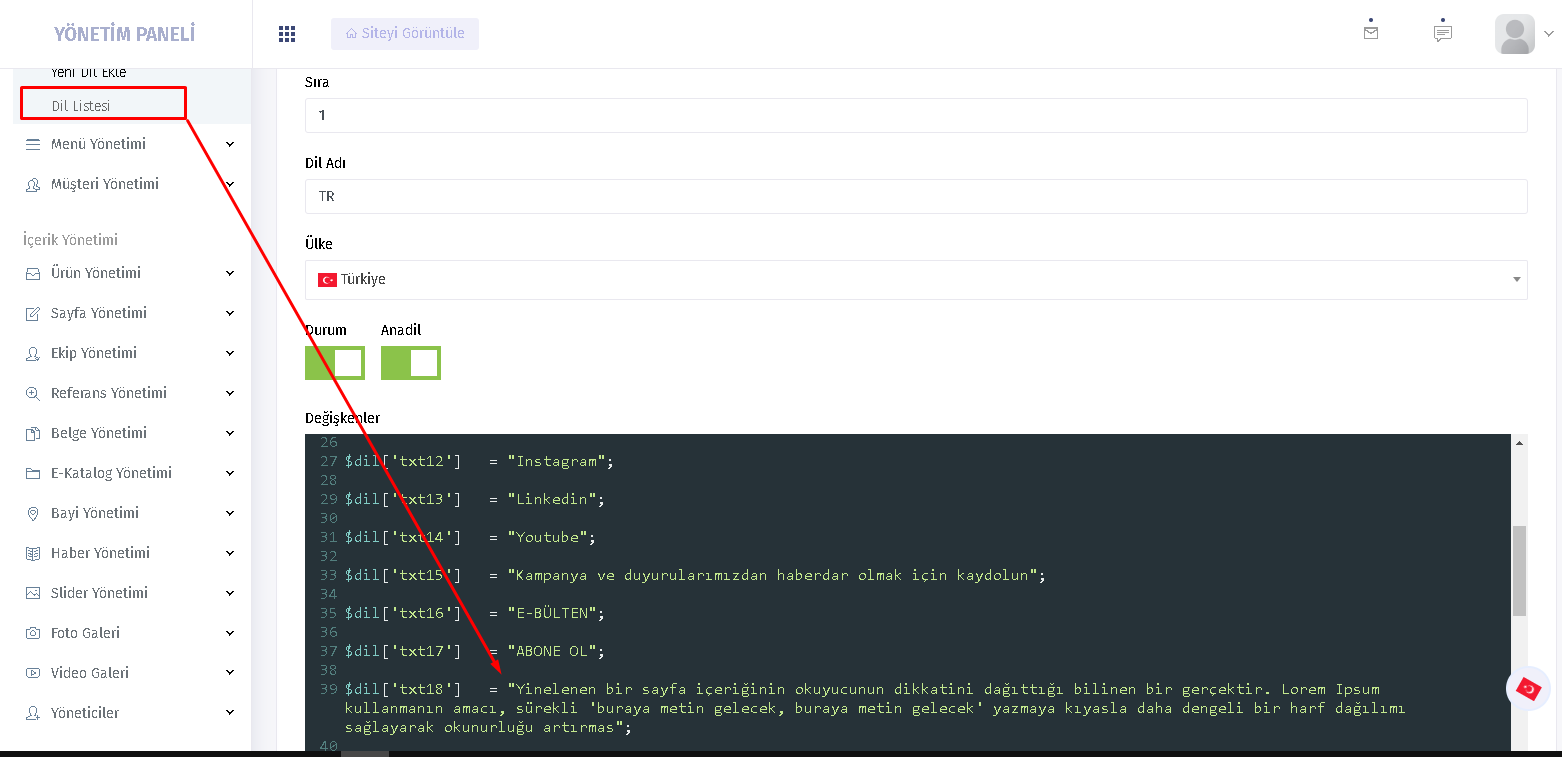Open the Ülke country dropdown
The width and height of the screenshot is (1562, 757).
(916, 280)
